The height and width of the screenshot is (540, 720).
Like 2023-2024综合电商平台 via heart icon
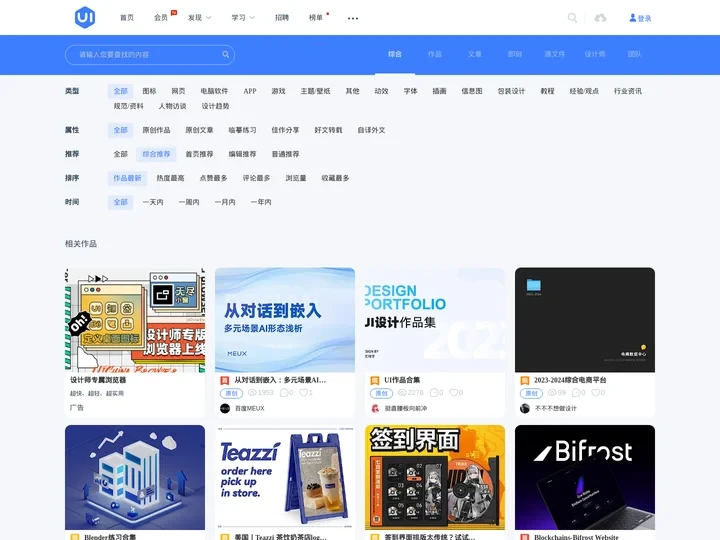(x=596, y=393)
